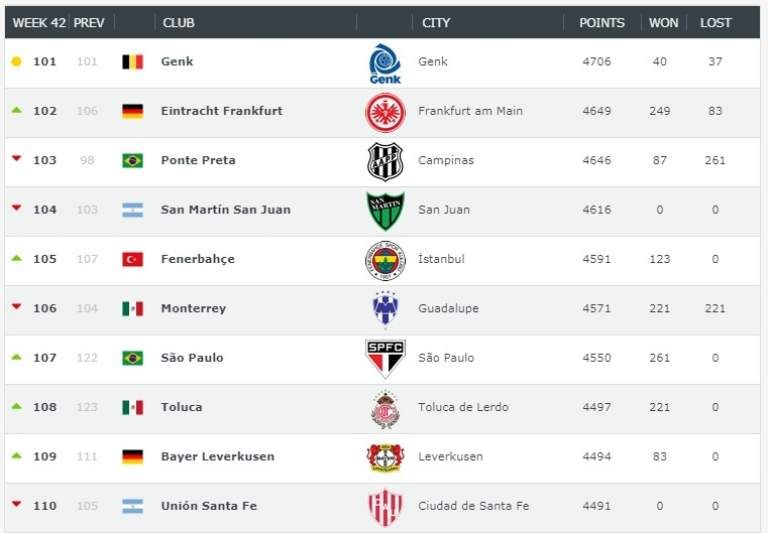
Task: Click the Genk club crest logo
Action: tap(385, 63)
